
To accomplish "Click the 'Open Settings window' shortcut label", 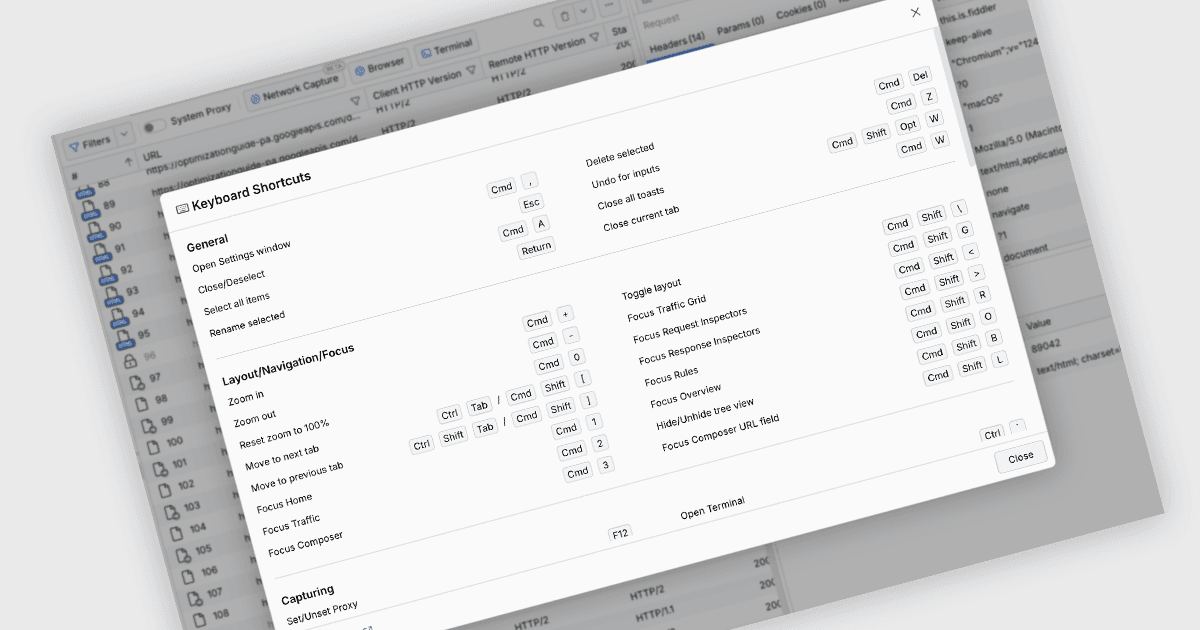I will click(242, 256).
